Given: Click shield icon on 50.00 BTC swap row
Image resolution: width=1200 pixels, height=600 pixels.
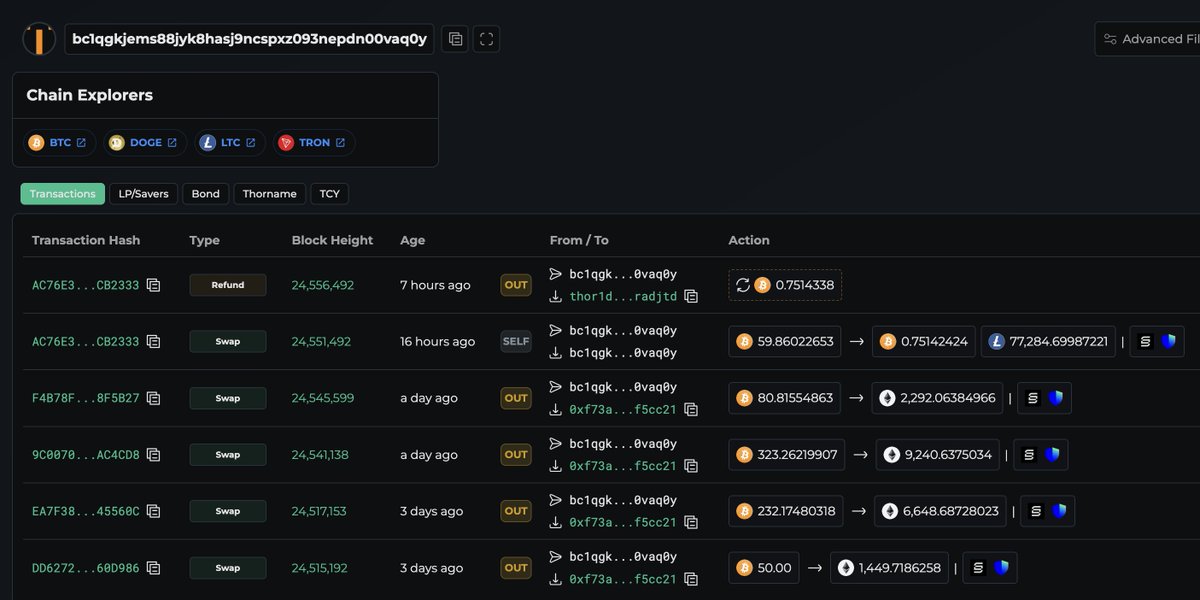Looking at the screenshot, I should 1001,568.
